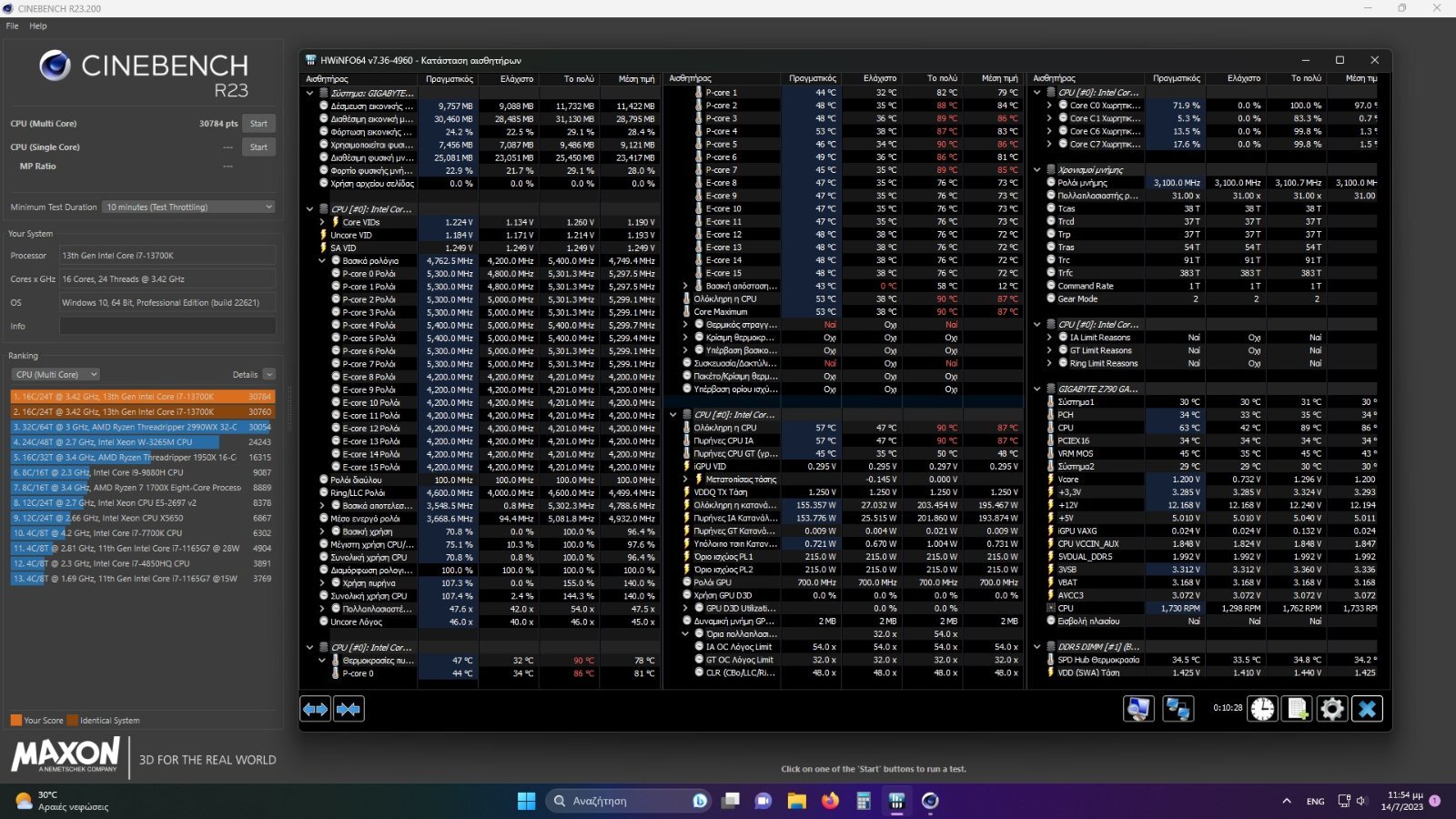Screen dimensions: 1456x819
Task: Open the weather widget showing 30°C
Action: click(x=62, y=801)
